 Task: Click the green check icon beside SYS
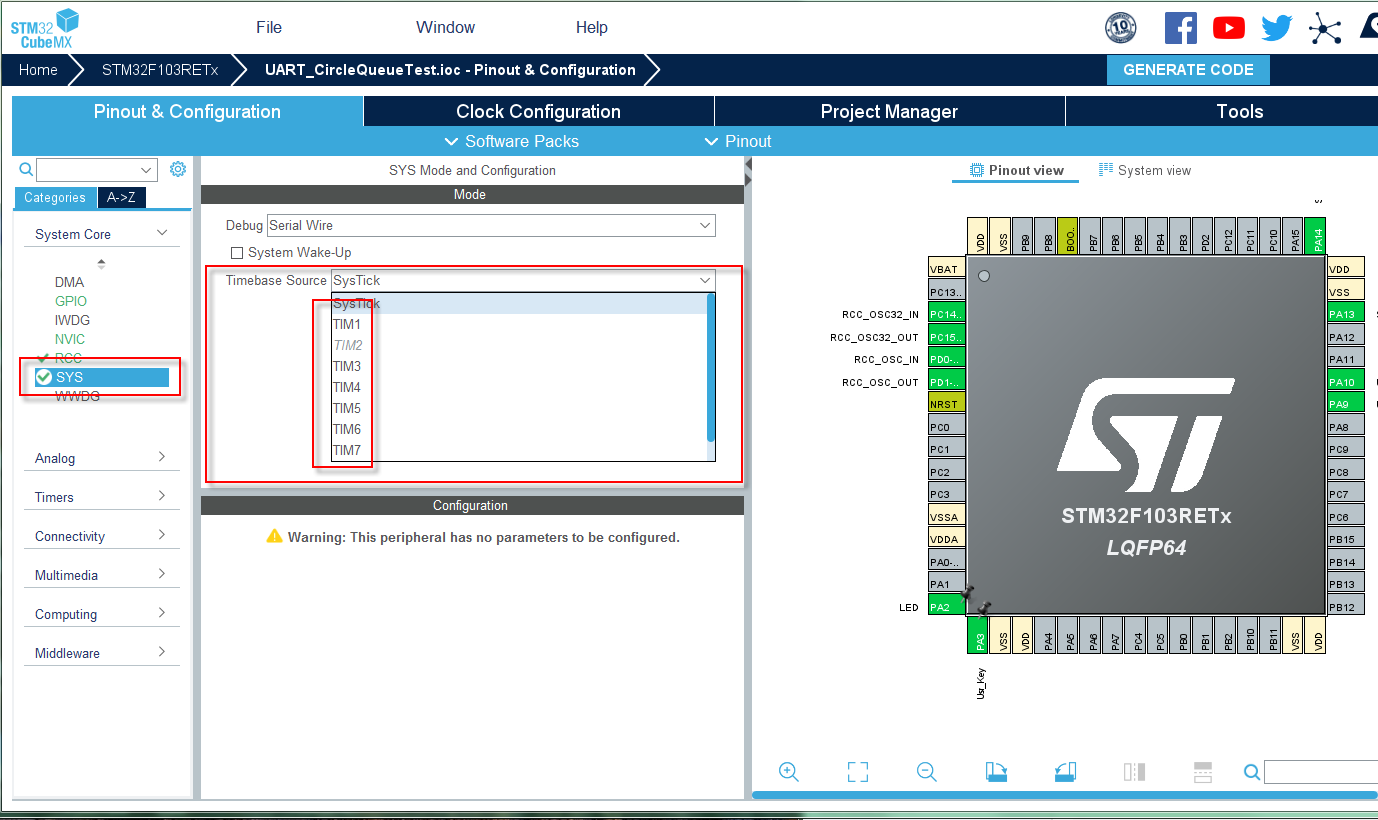[x=44, y=377]
